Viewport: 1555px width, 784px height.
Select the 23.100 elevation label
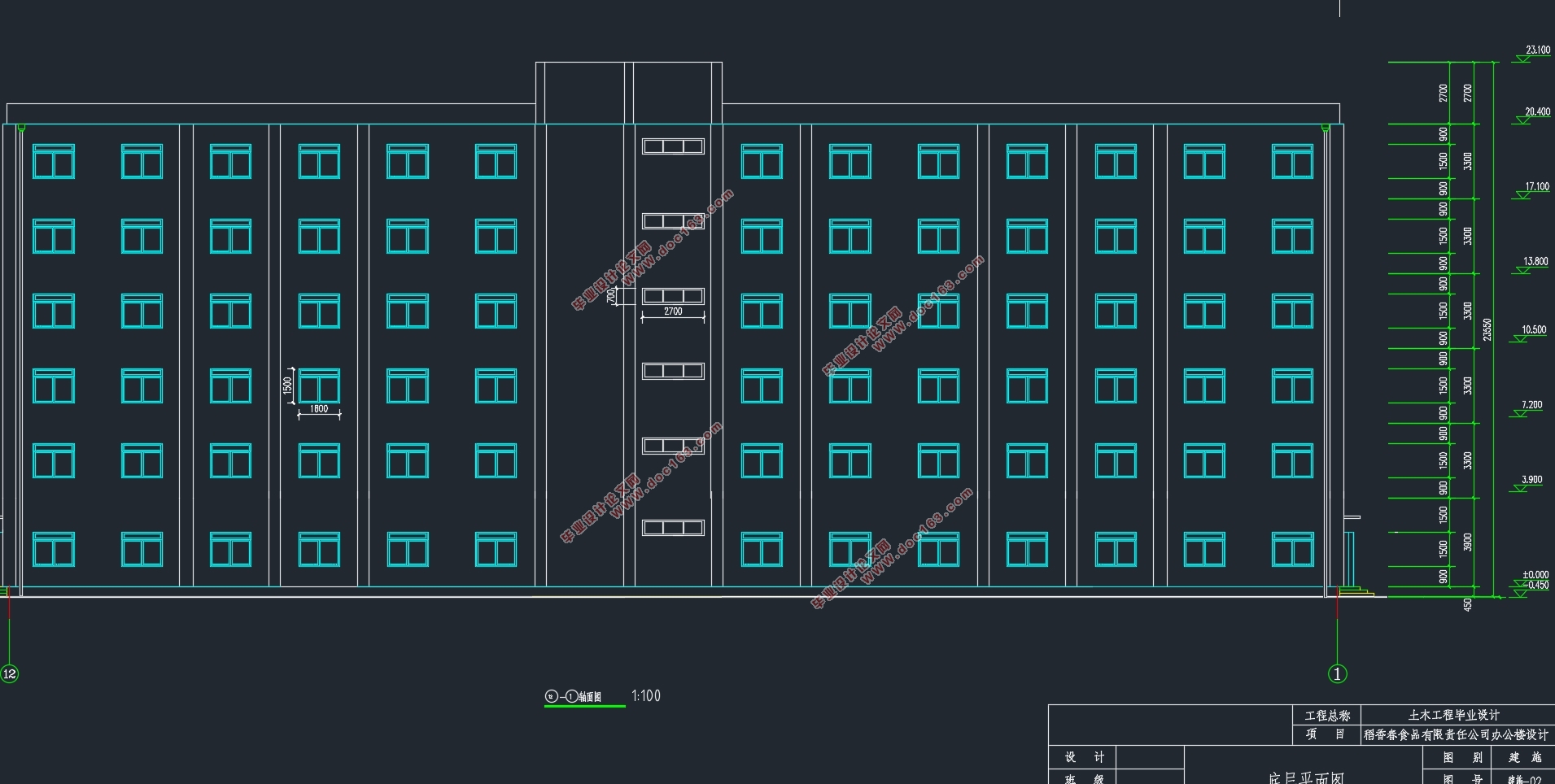coord(1538,50)
